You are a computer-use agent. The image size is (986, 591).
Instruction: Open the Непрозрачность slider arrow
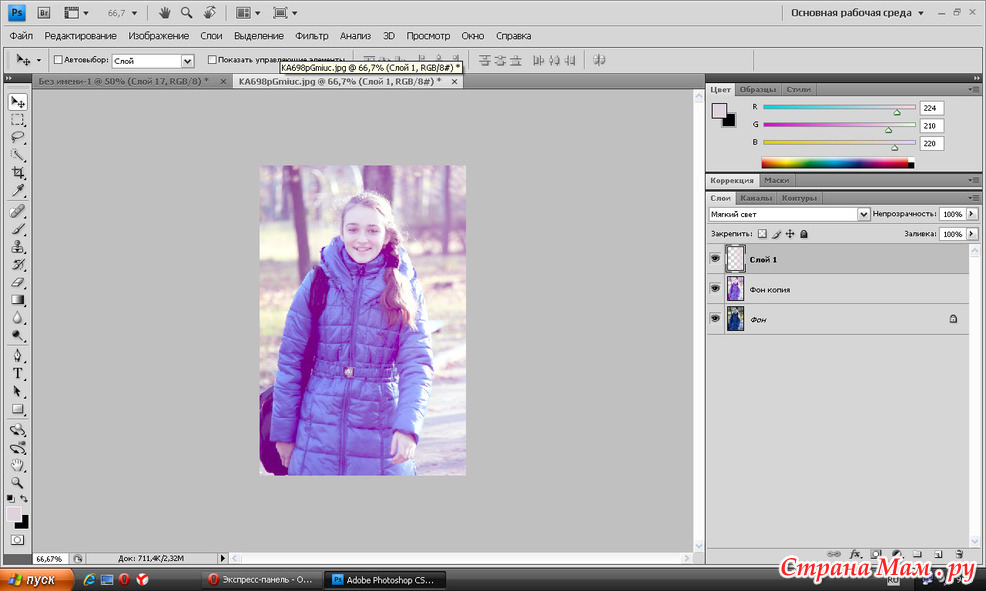click(x=972, y=214)
